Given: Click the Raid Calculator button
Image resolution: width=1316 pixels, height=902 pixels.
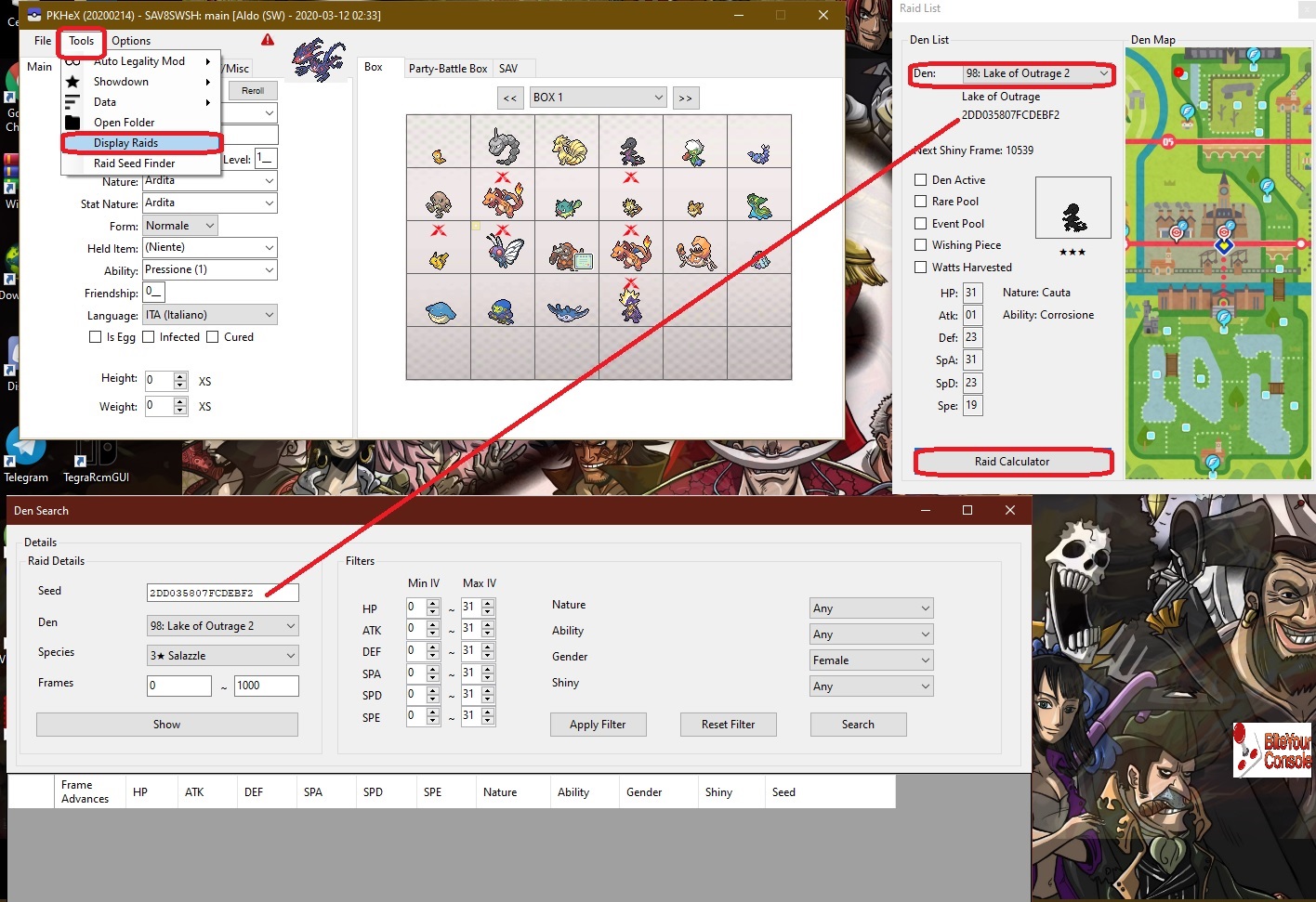Looking at the screenshot, I should (x=1012, y=462).
